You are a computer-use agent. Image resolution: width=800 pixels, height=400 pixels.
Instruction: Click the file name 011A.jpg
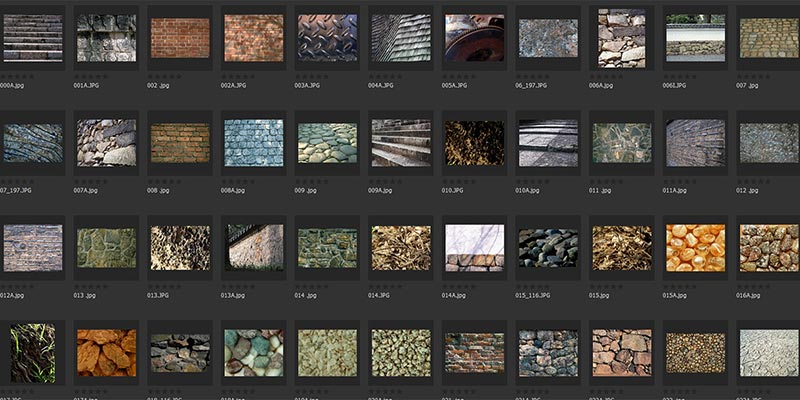click(673, 190)
